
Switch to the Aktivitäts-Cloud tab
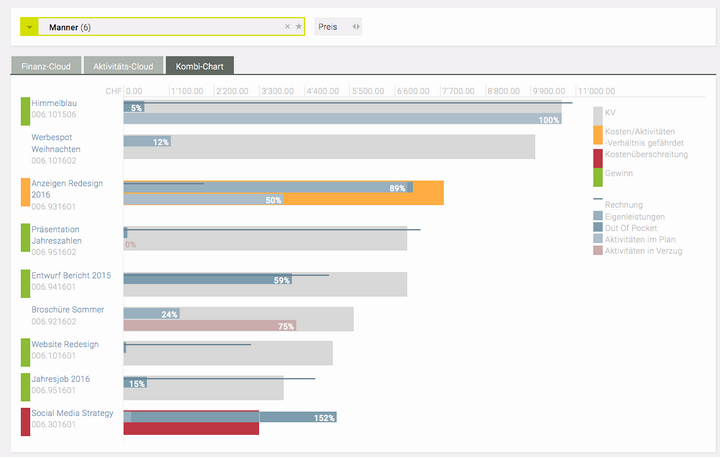123,66
